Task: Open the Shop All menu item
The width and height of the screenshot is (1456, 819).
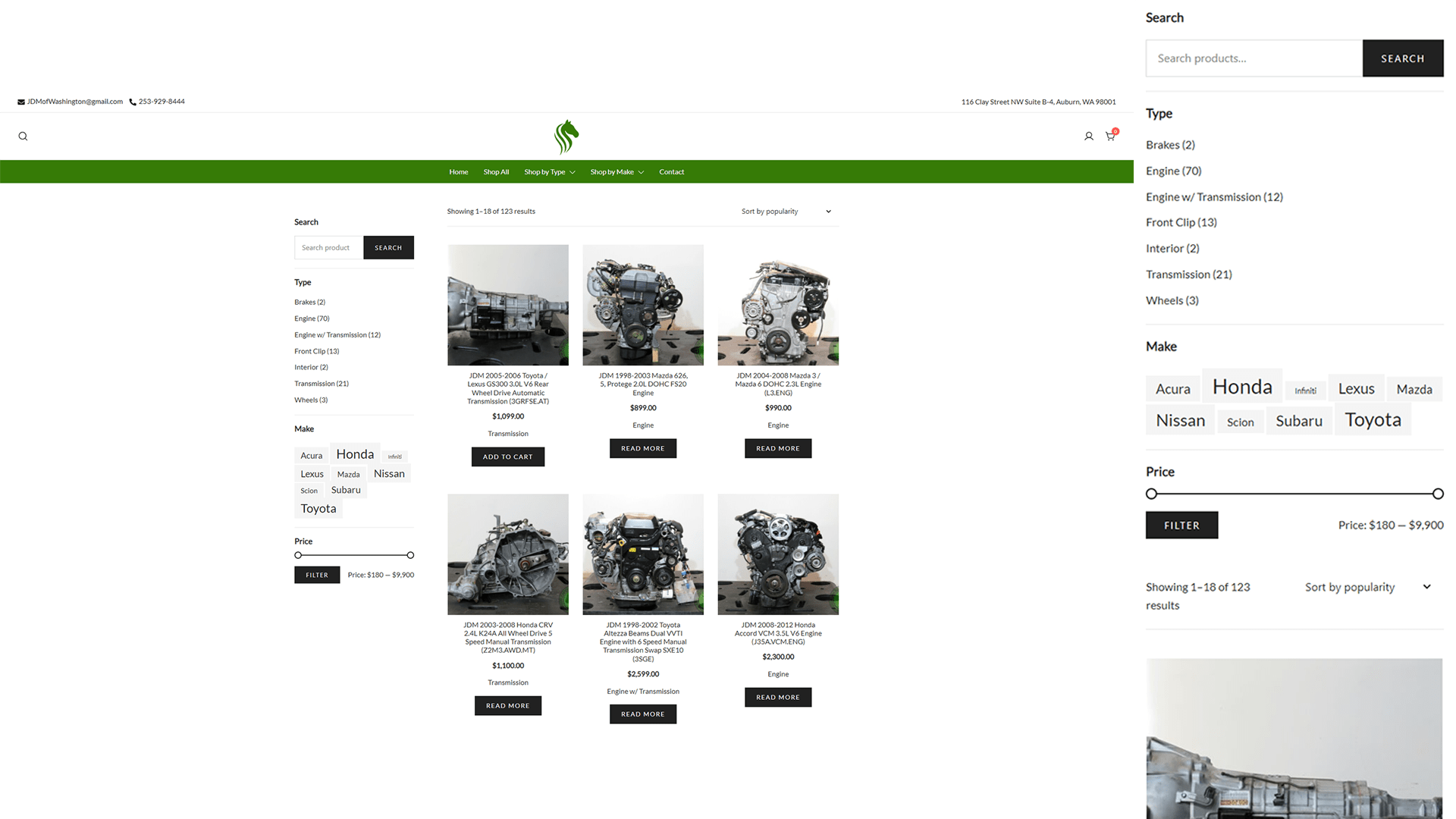Action: 496,172
